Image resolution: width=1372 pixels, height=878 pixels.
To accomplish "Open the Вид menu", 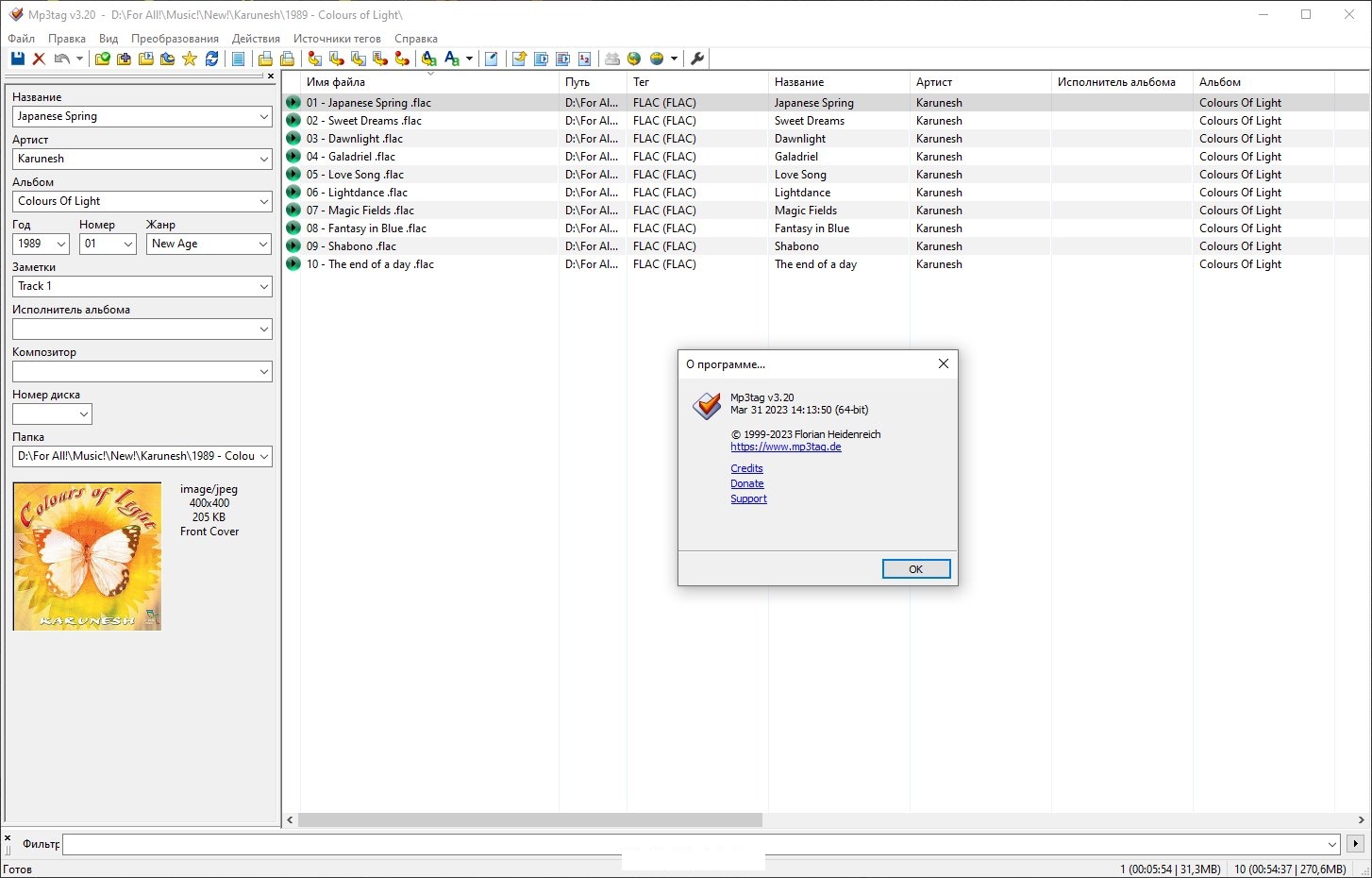I will (x=109, y=39).
